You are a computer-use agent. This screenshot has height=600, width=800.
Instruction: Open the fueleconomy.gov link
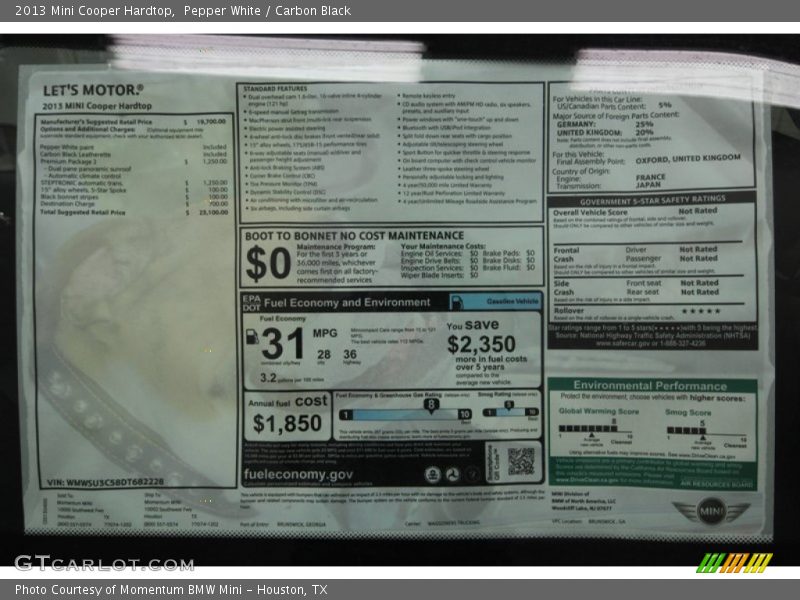click(297, 474)
